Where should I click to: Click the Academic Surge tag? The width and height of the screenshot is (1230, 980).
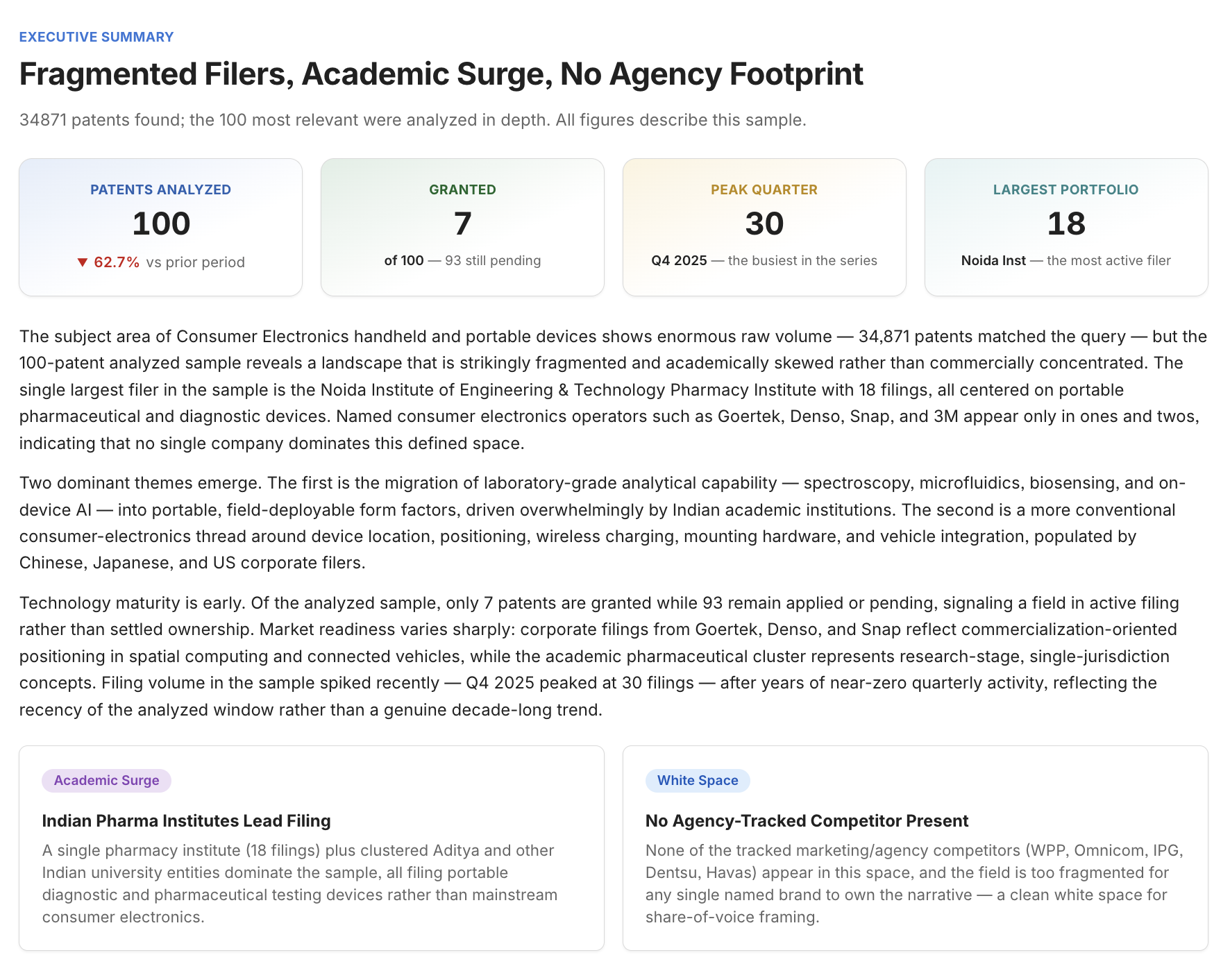pos(106,780)
